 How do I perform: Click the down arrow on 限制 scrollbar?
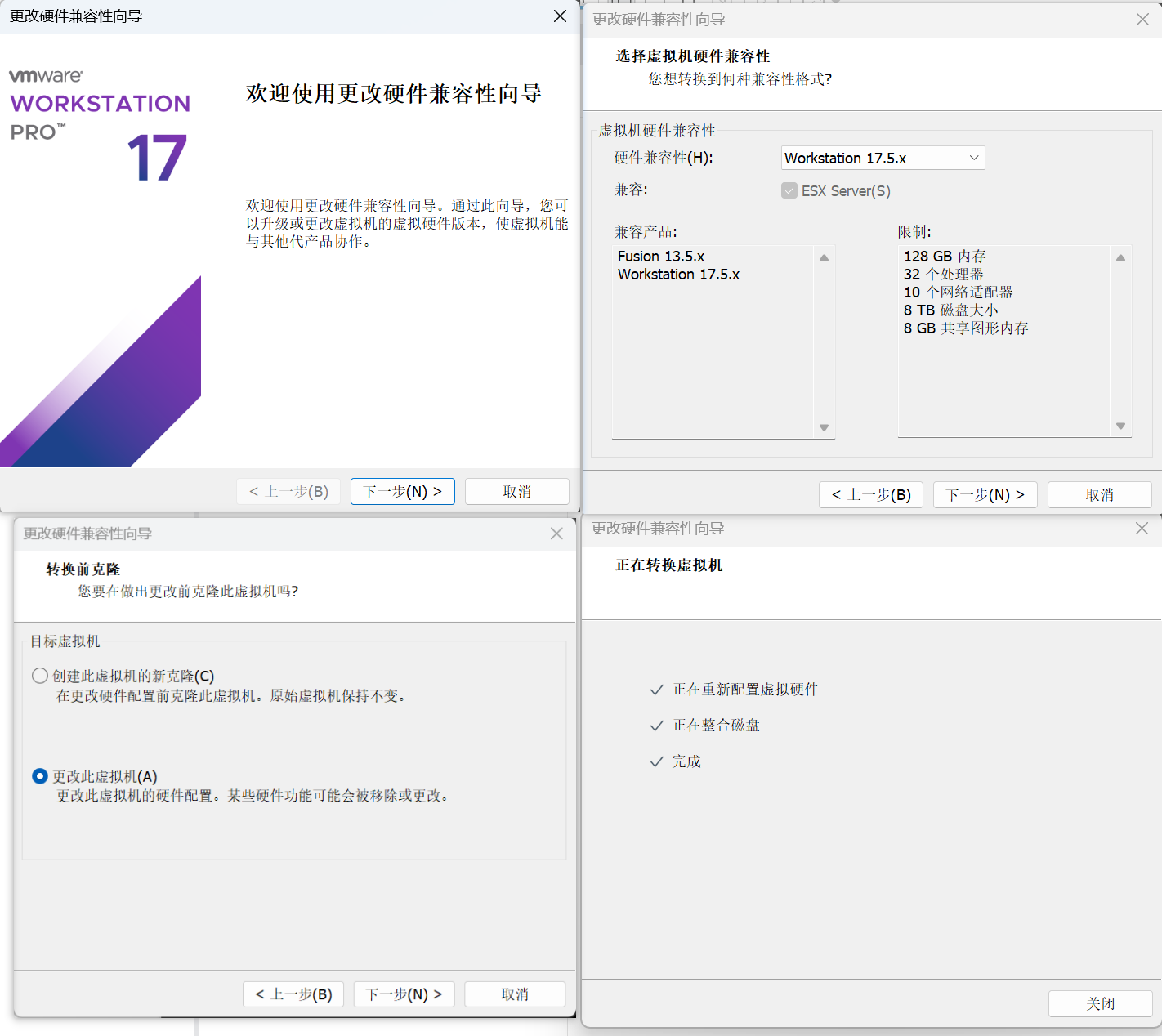point(1120,426)
